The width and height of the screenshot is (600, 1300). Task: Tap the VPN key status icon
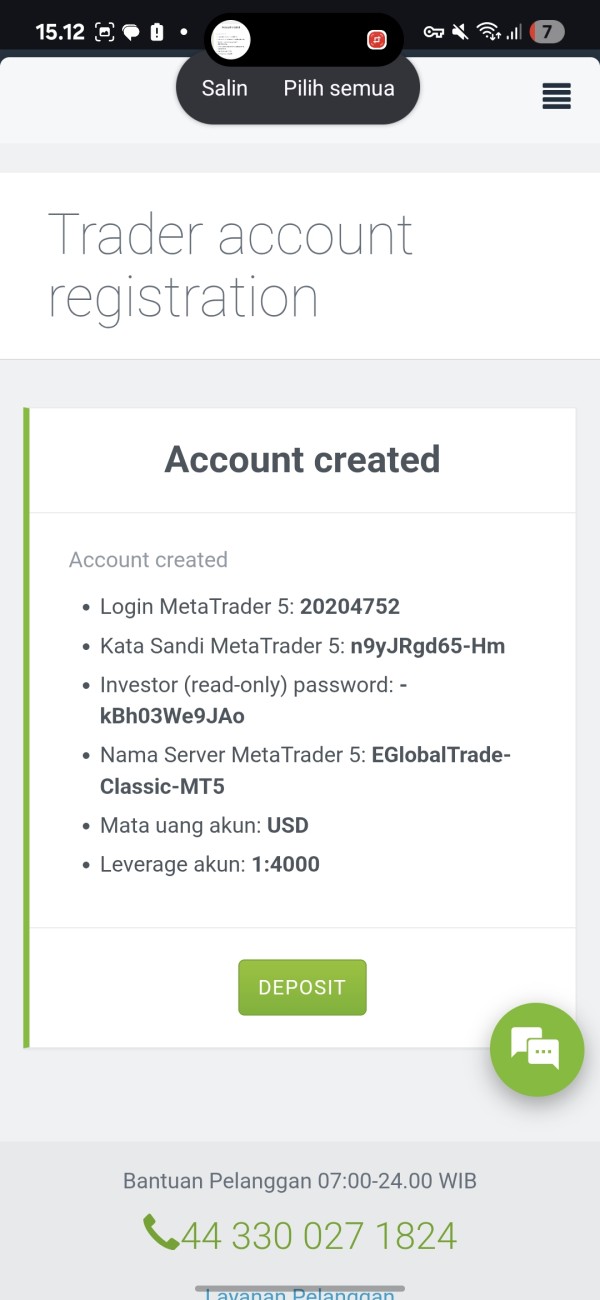click(x=433, y=32)
